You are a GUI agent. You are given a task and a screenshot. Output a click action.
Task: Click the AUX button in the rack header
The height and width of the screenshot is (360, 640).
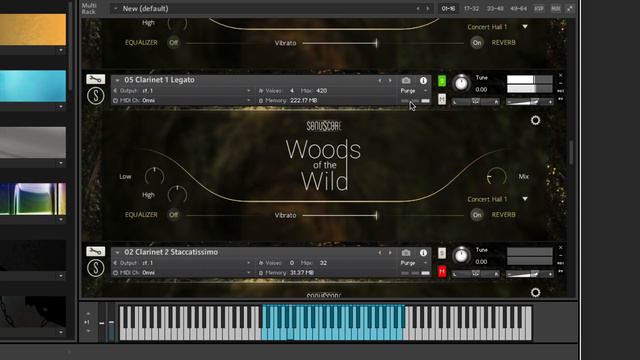click(556, 8)
